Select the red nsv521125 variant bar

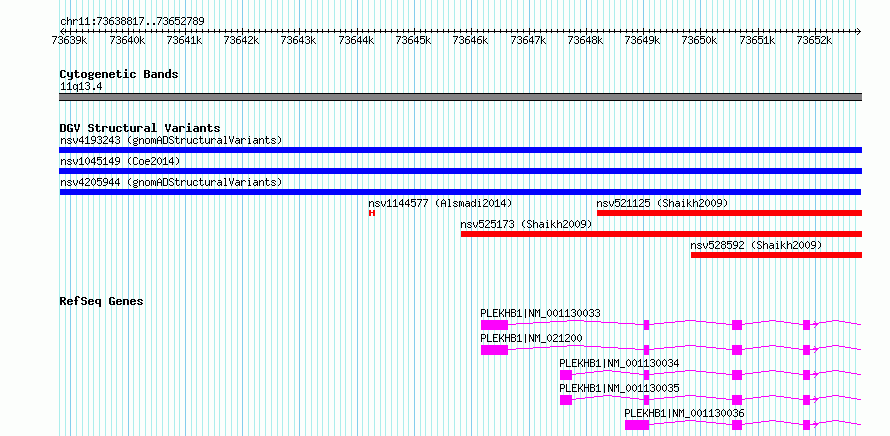pyautogui.click(x=729, y=213)
